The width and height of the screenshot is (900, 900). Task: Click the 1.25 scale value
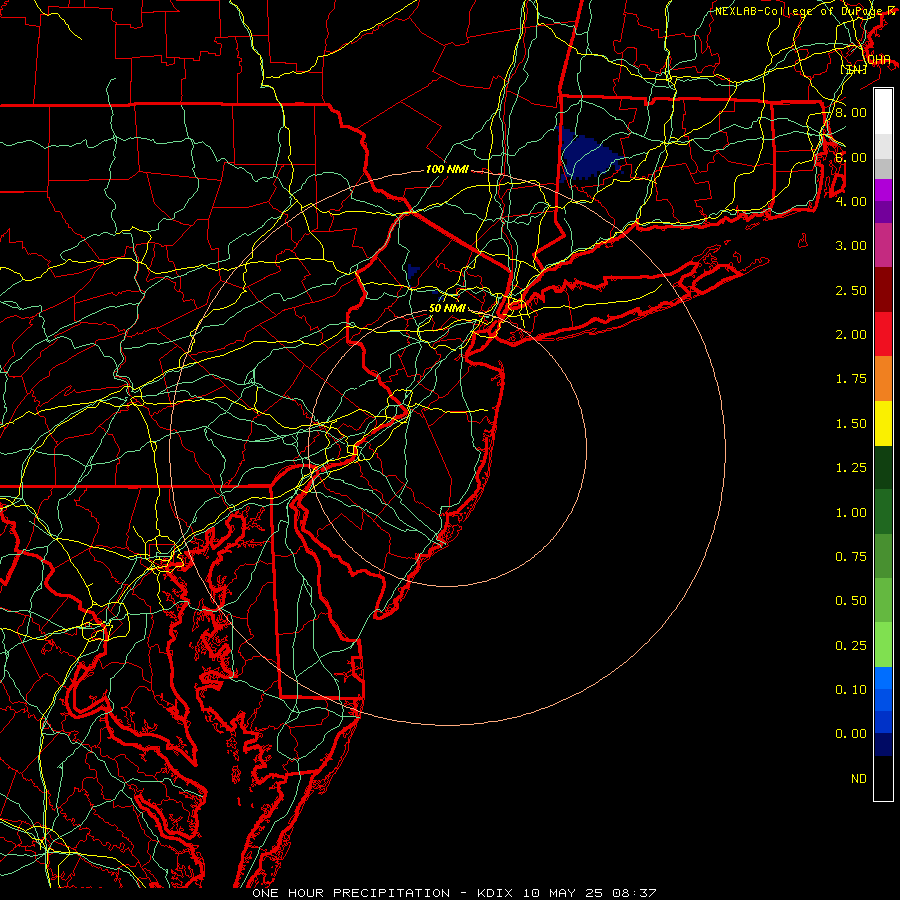851,468
